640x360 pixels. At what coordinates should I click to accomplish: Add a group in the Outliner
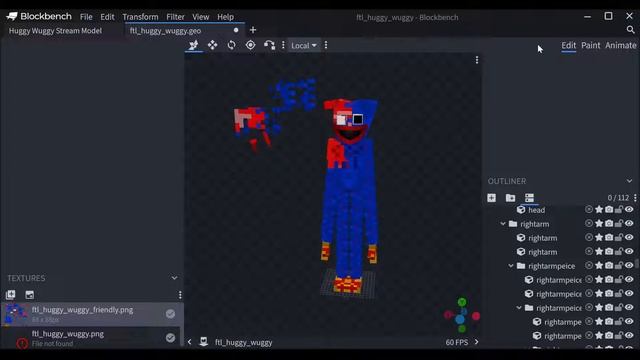pyautogui.click(x=510, y=198)
